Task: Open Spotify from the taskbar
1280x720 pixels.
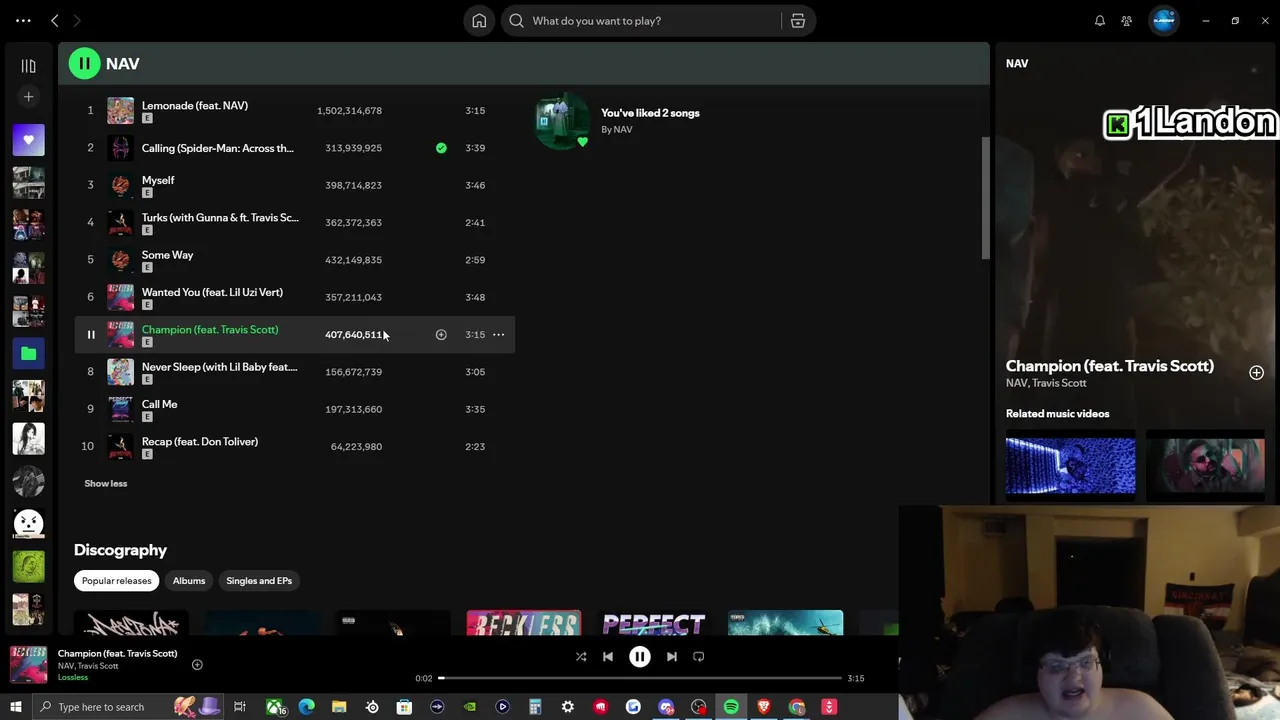Action: [731, 707]
